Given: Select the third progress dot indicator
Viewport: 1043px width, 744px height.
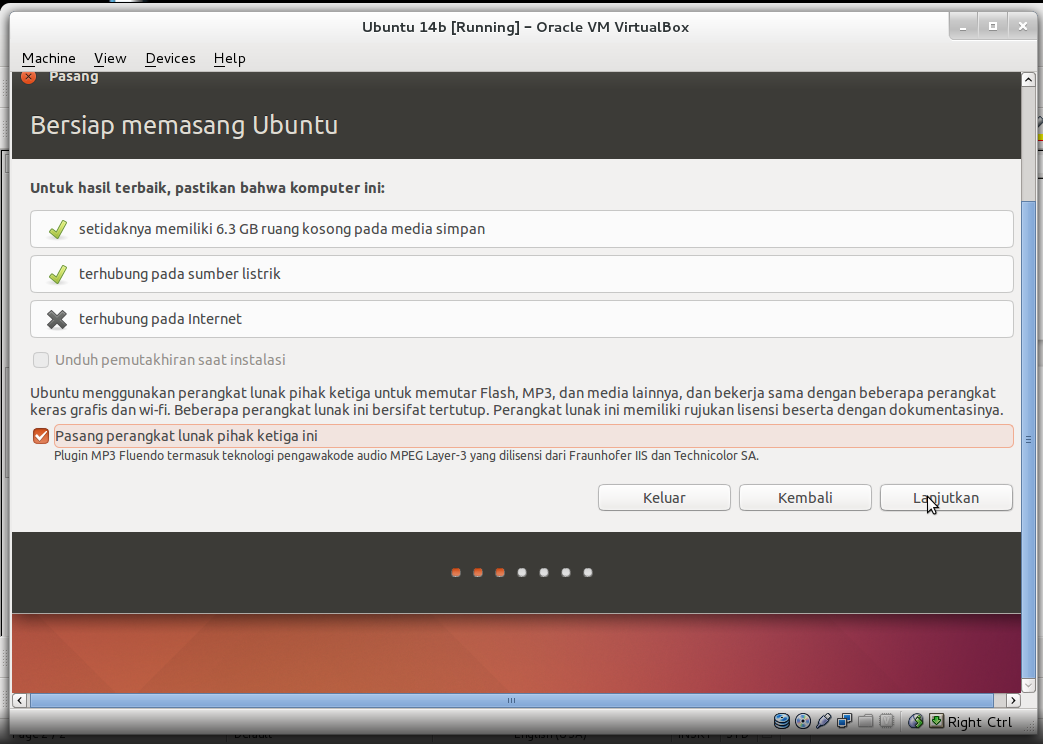Looking at the screenshot, I should [499, 572].
